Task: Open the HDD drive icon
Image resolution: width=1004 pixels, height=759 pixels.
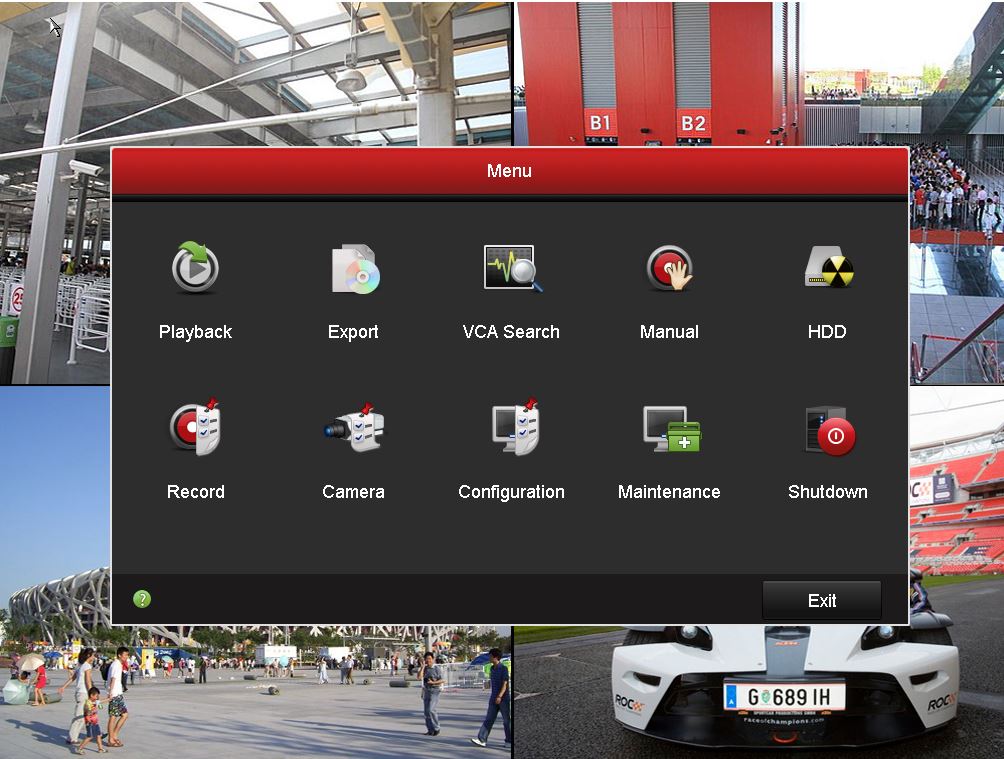Action: coord(827,268)
